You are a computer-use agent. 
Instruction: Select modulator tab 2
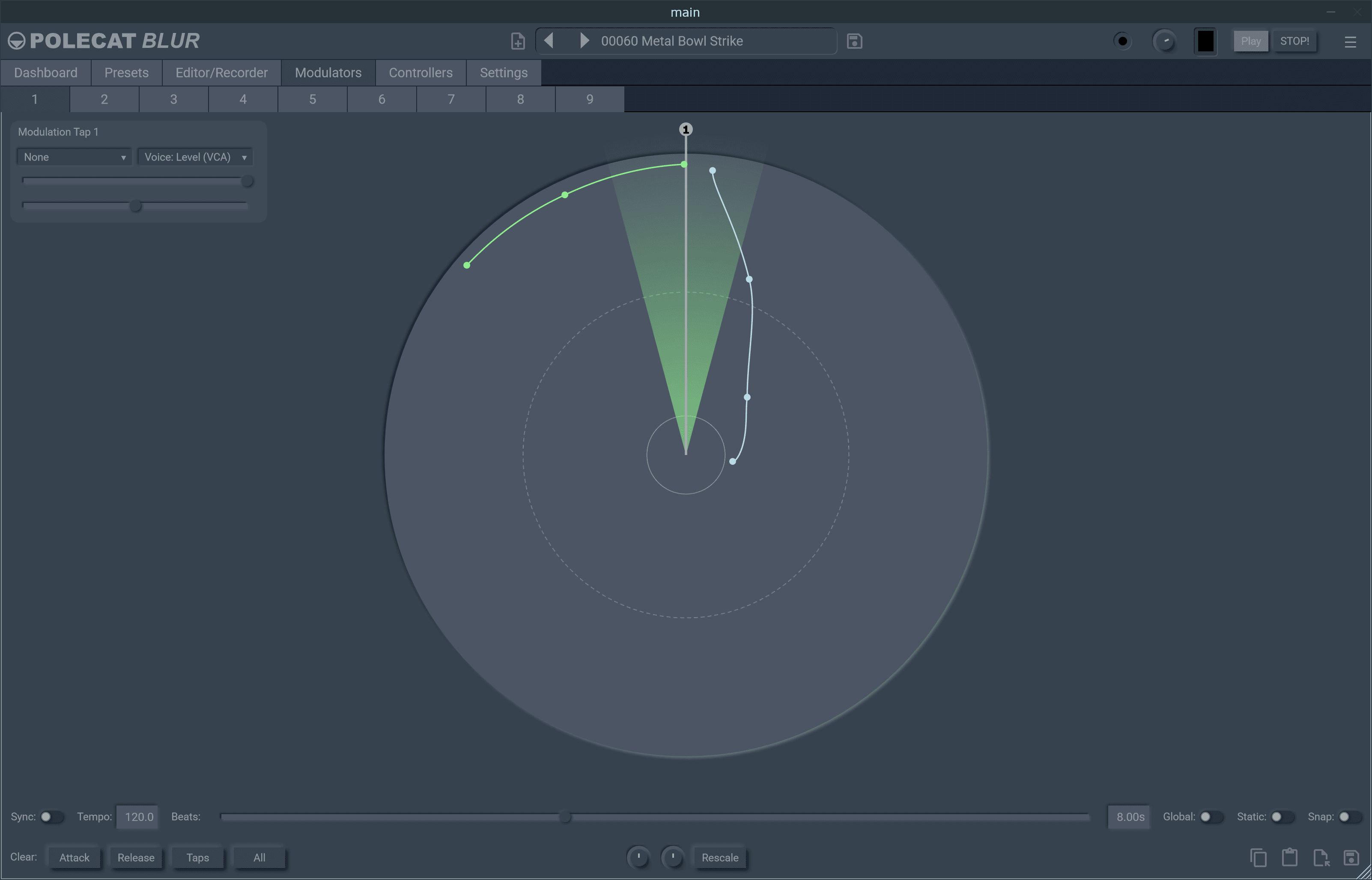point(104,99)
